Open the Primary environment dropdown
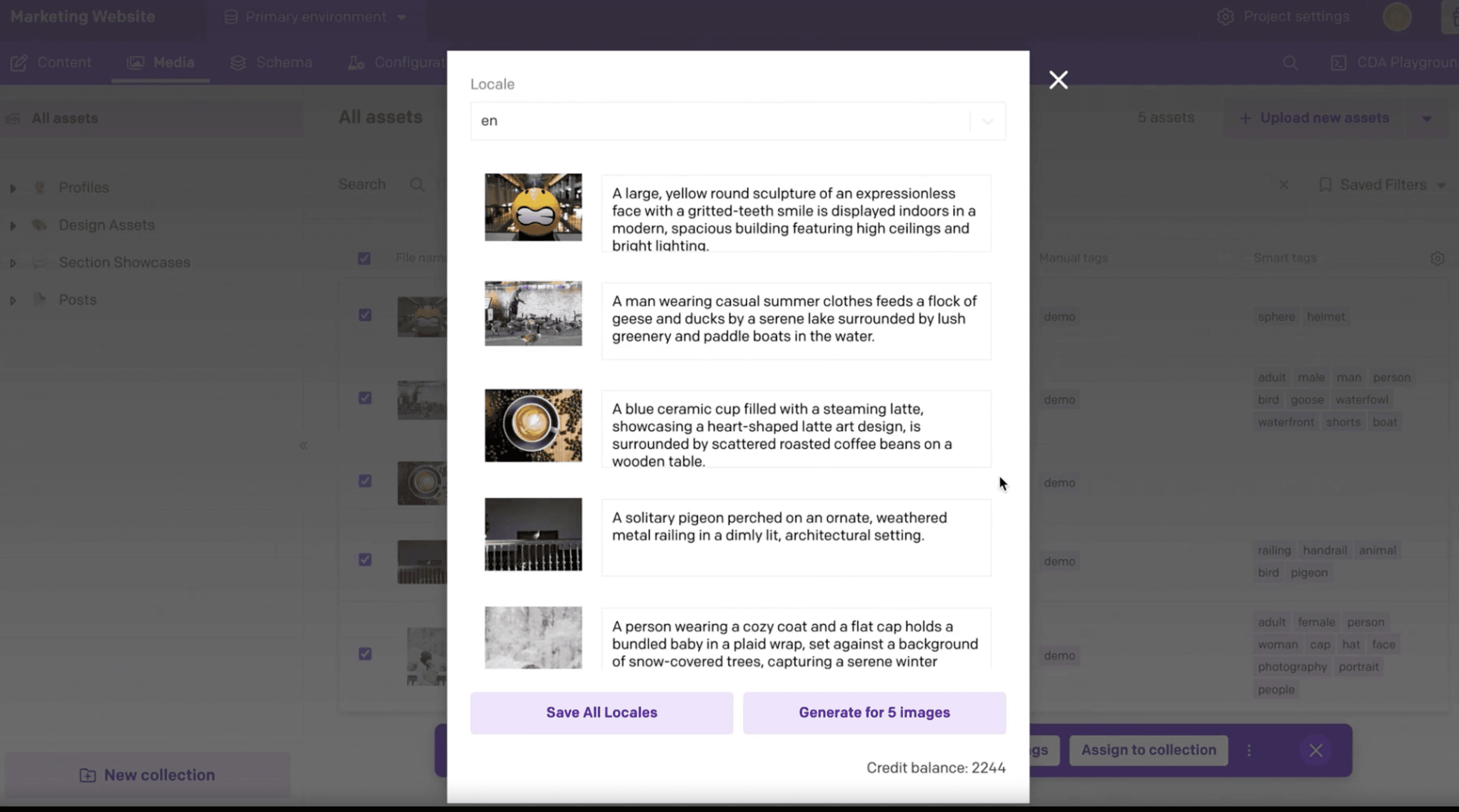This screenshot has height=812, width=1459. tap(315, 17)
